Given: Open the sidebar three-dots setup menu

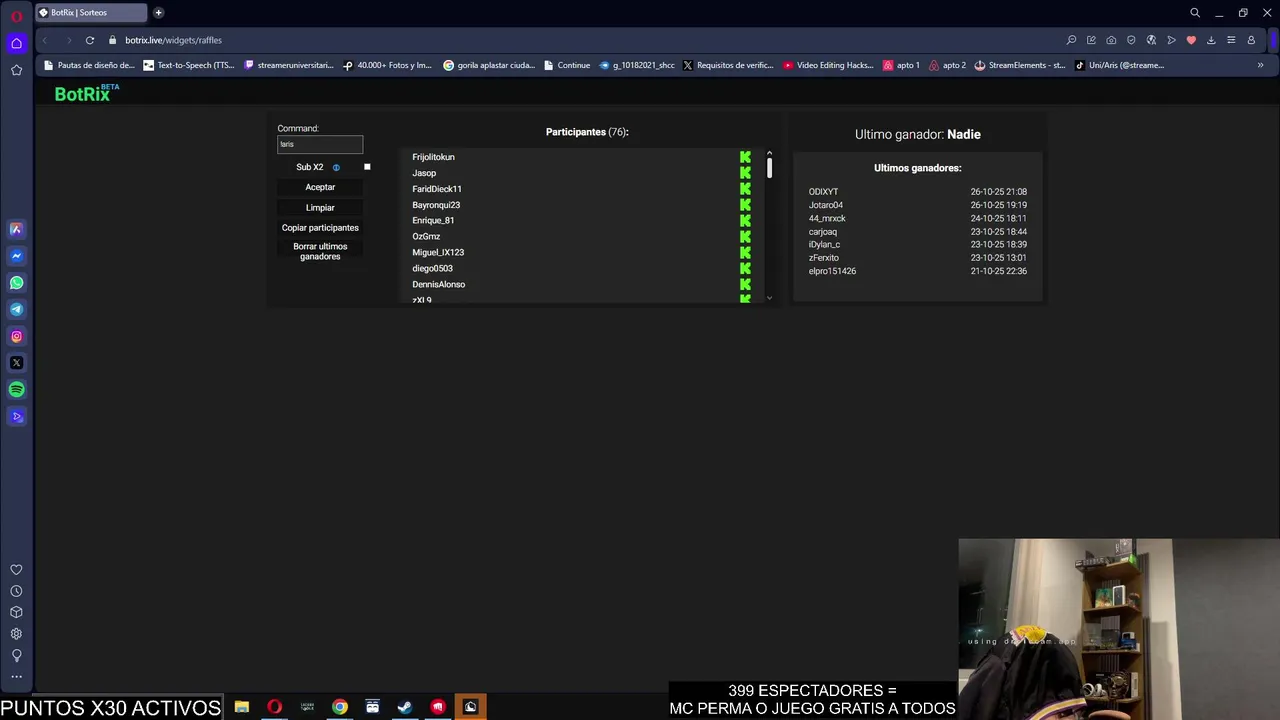Looking at the screenshot, I should [16, 677].
